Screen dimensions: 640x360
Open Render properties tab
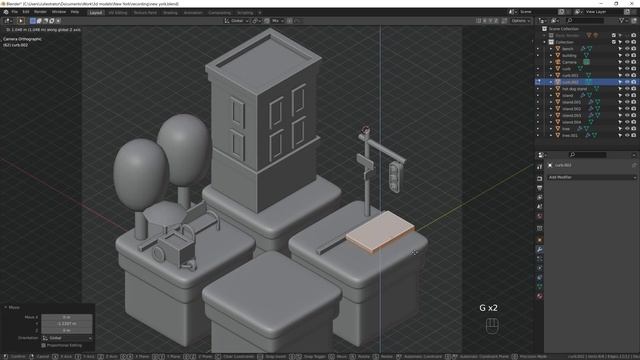coord(540,178)
